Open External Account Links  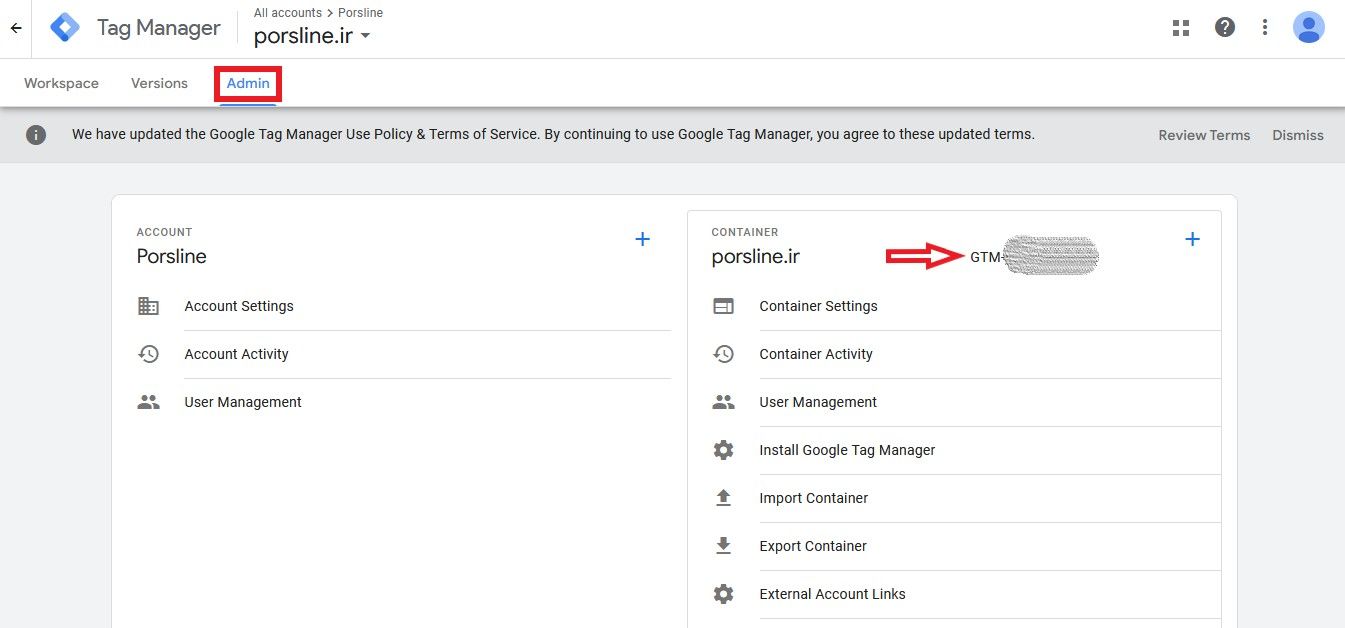coord(832,594)
